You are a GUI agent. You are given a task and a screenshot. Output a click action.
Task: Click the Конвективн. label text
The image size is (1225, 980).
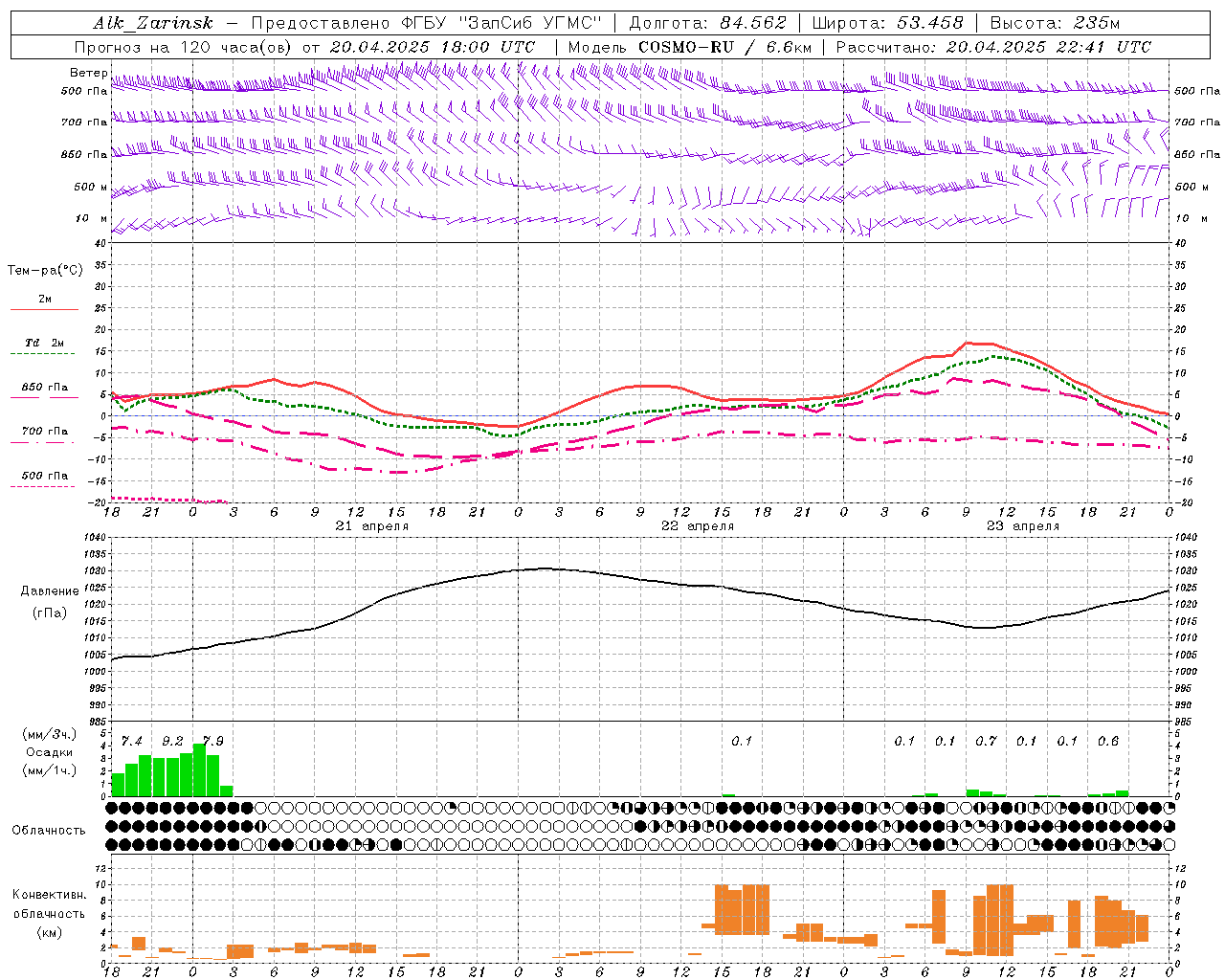[49, 895]
